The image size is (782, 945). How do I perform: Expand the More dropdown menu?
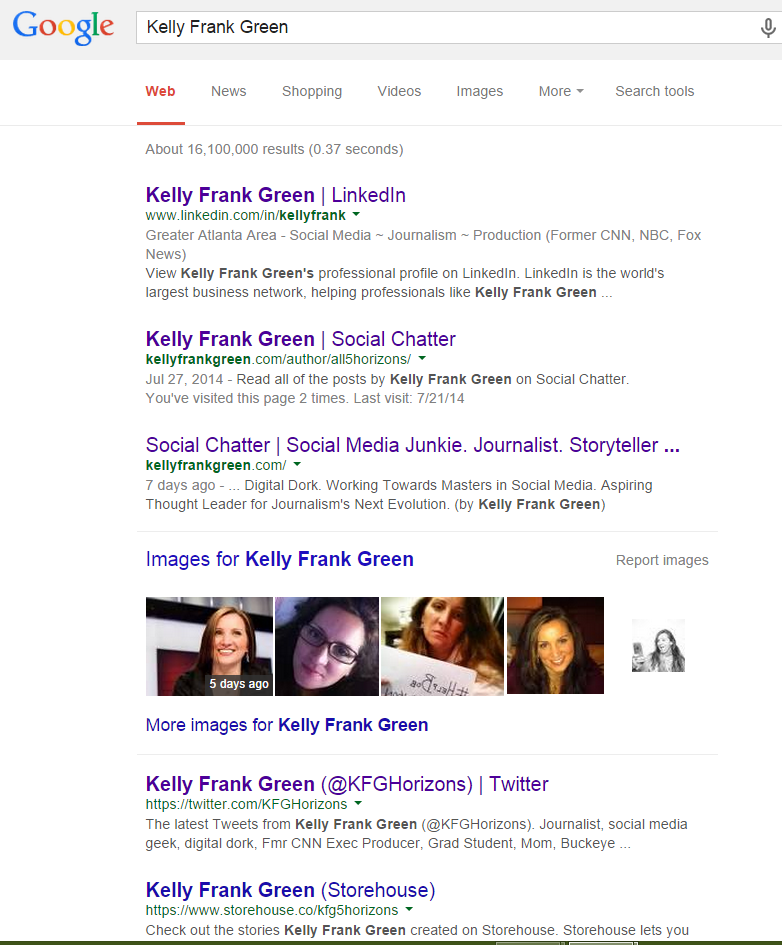point(560,91)
